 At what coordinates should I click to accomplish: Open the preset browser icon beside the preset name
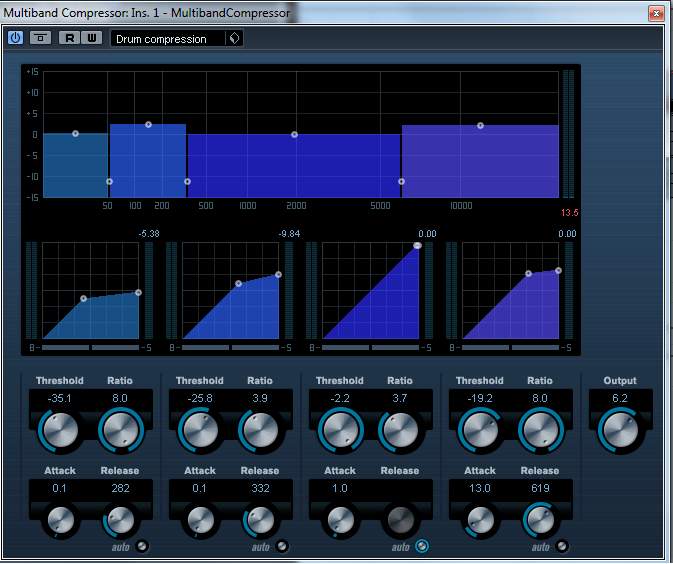[x=234, y=38]
